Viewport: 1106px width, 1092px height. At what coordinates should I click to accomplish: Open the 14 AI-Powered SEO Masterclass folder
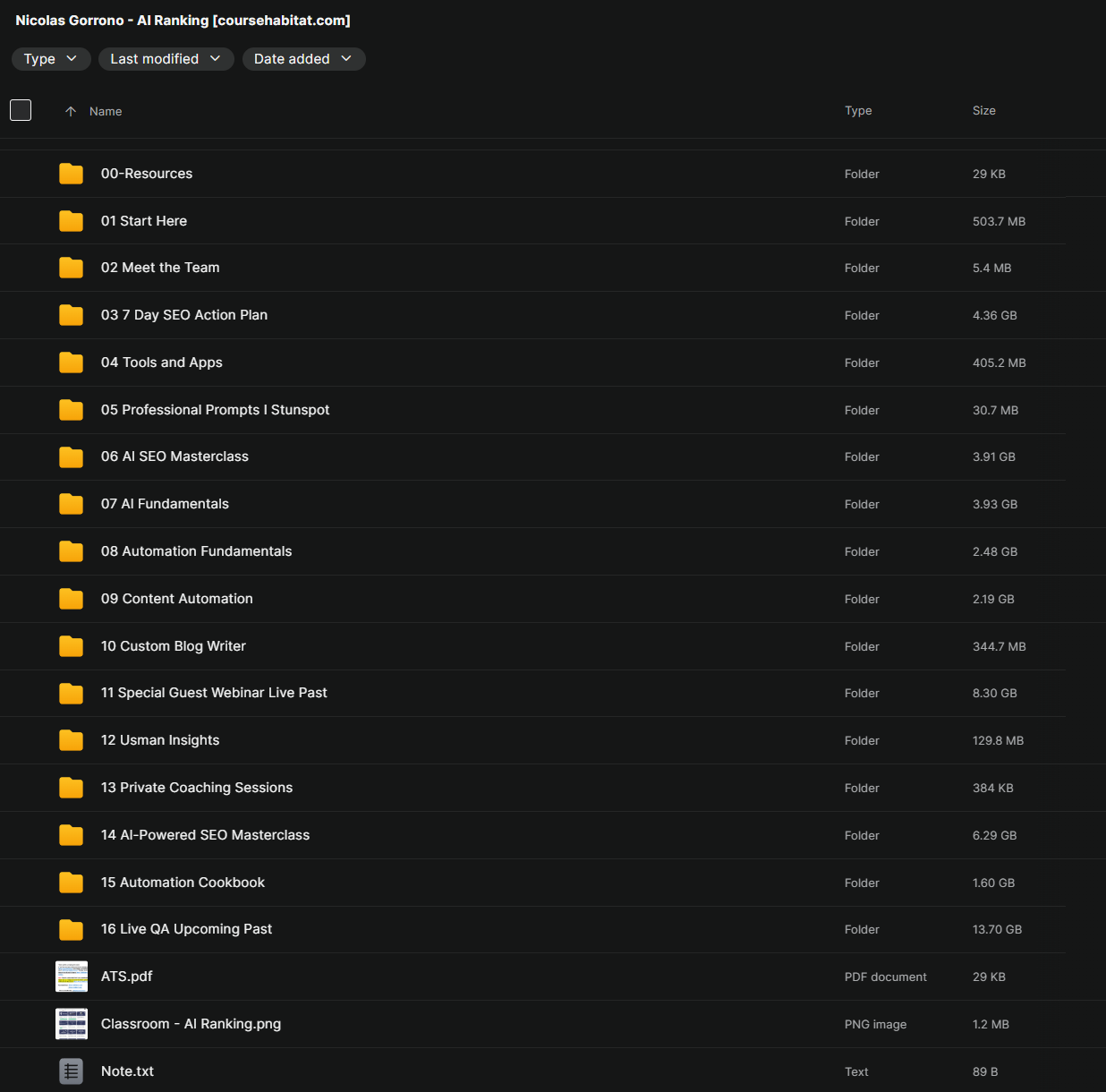click(205, 835)
